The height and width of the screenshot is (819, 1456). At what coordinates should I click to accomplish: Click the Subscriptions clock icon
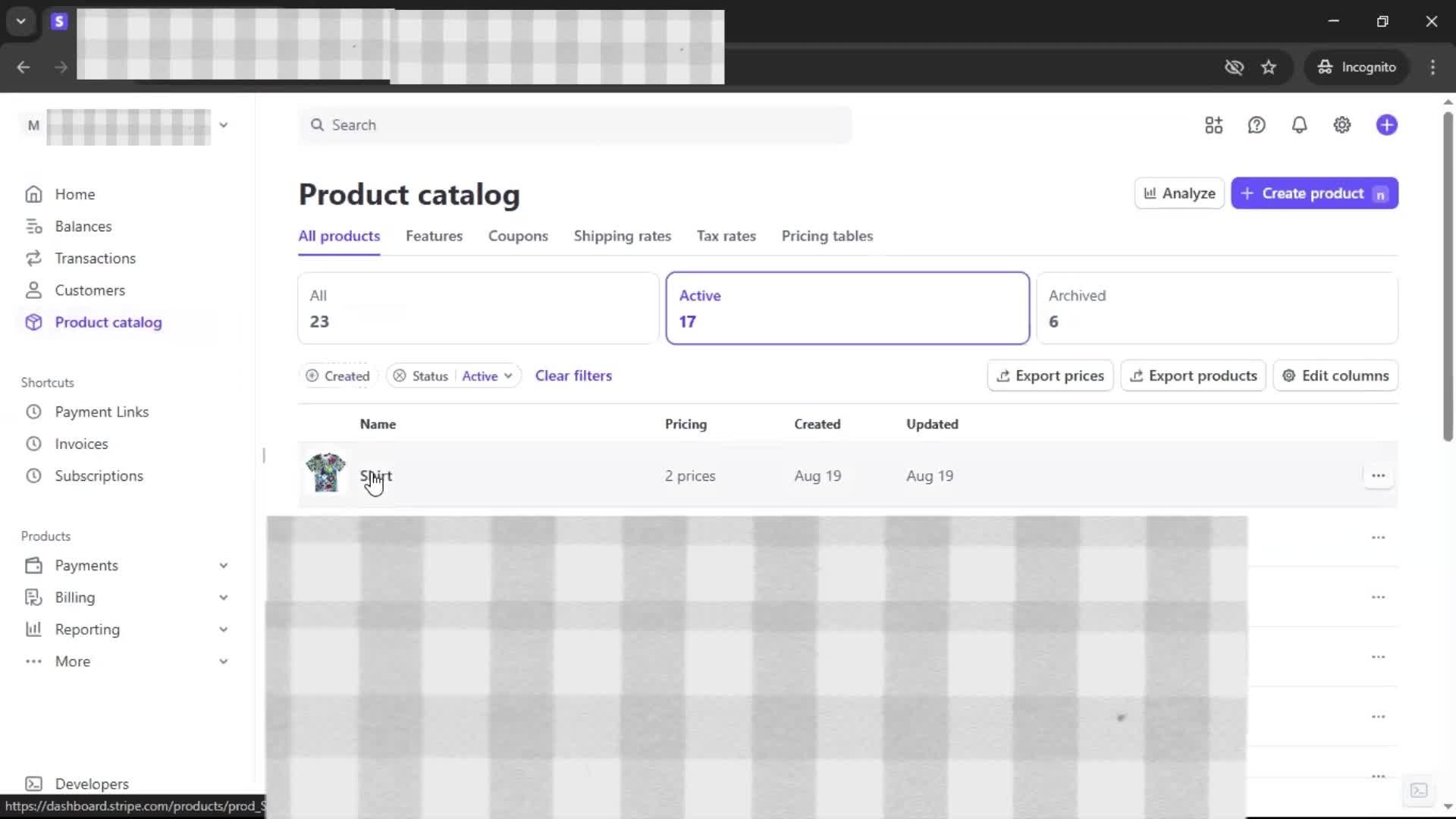33,475
